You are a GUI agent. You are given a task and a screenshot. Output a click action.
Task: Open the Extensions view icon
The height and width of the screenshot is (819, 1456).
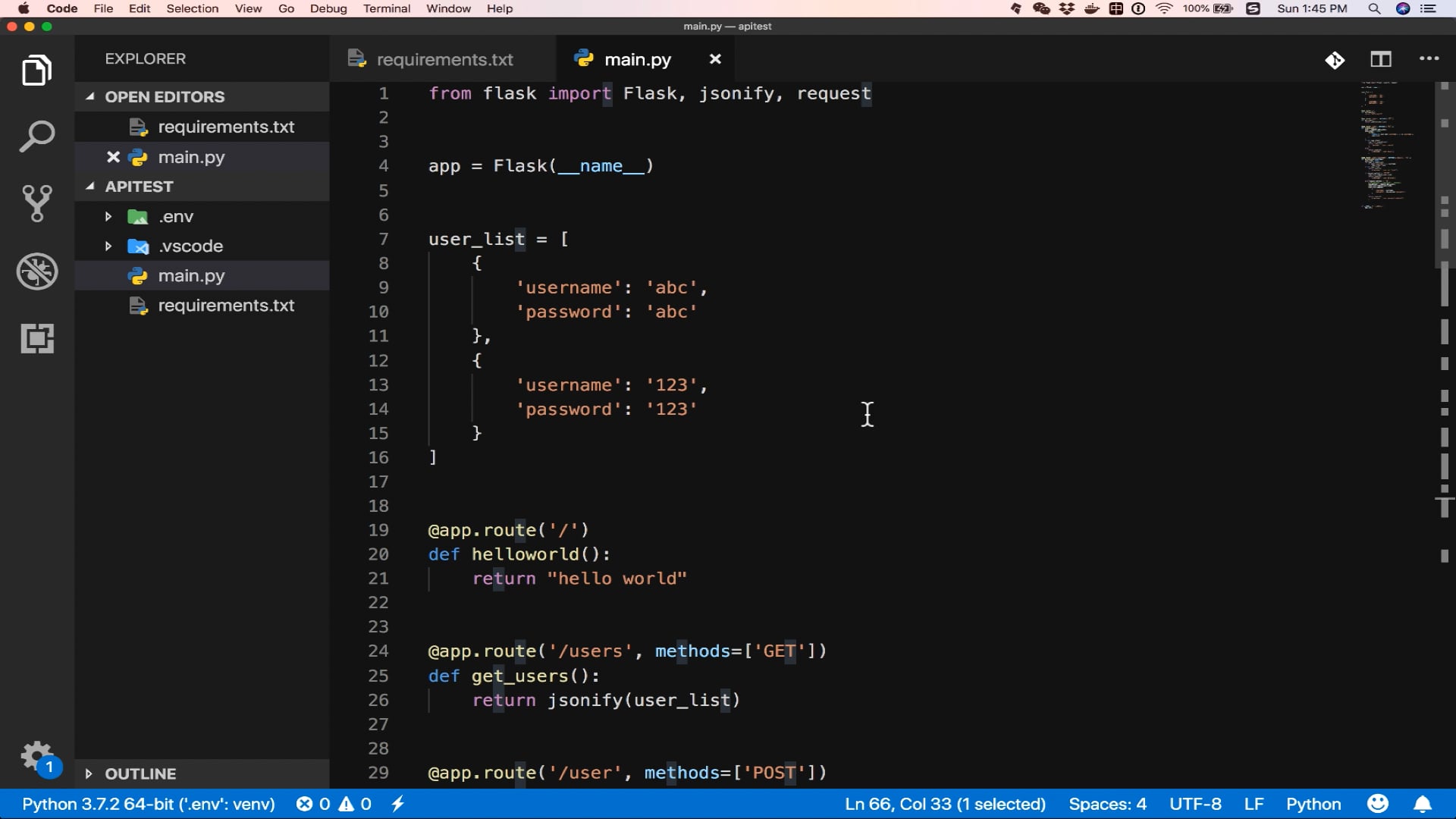36,338
